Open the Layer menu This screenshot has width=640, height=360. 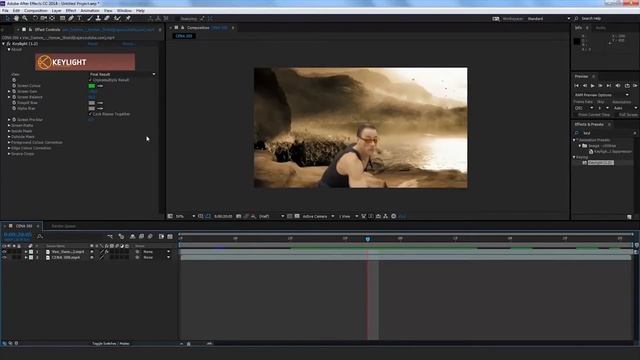[57, 11]
